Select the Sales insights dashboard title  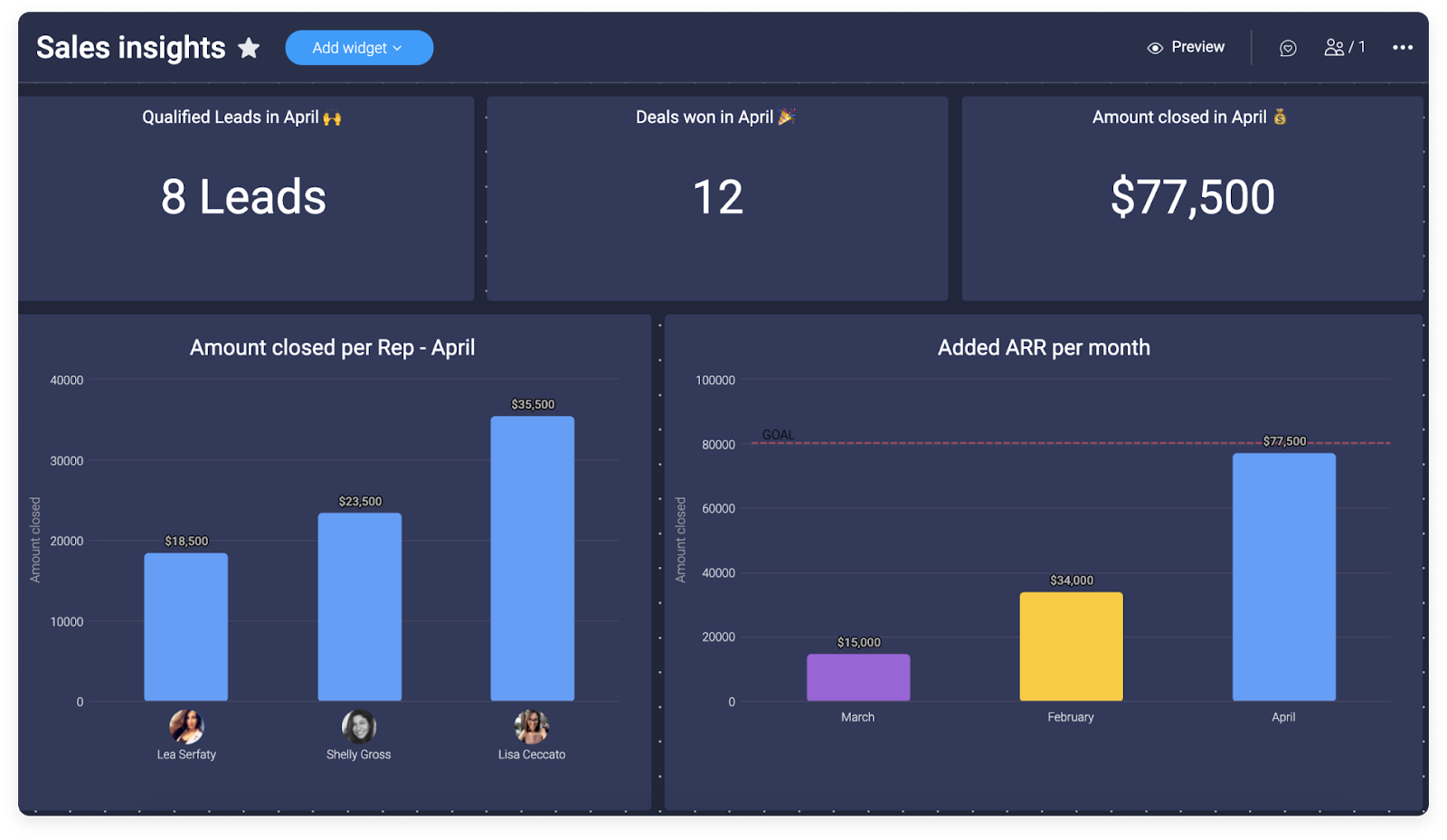click(x=129, y=47)
